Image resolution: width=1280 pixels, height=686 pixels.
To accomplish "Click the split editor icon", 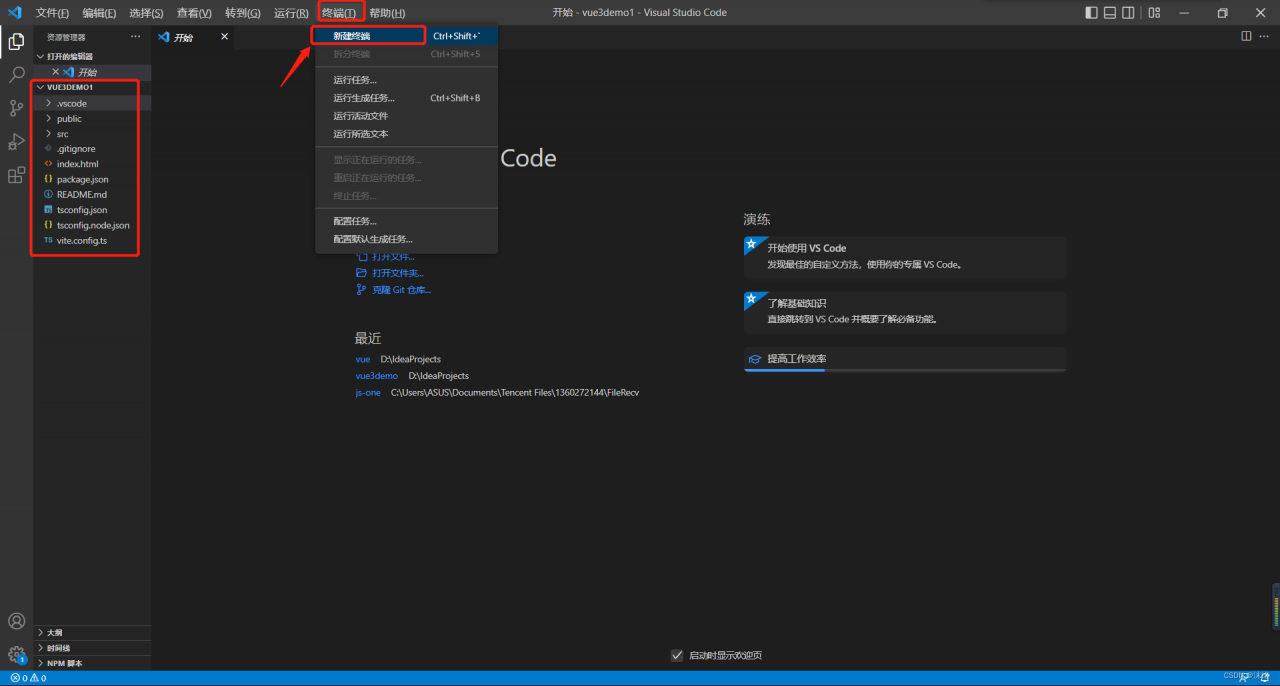I will 1246,36.
